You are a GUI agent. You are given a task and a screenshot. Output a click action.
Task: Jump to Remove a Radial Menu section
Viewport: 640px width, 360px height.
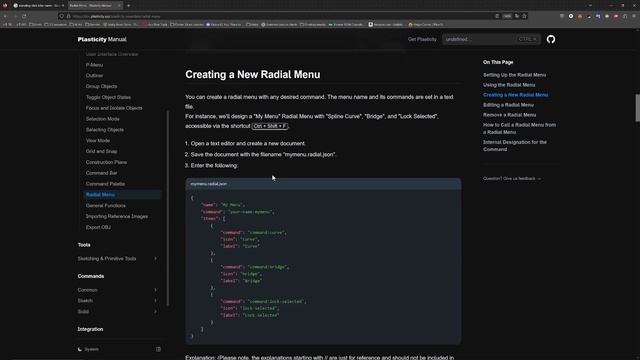tap(509, 115)
